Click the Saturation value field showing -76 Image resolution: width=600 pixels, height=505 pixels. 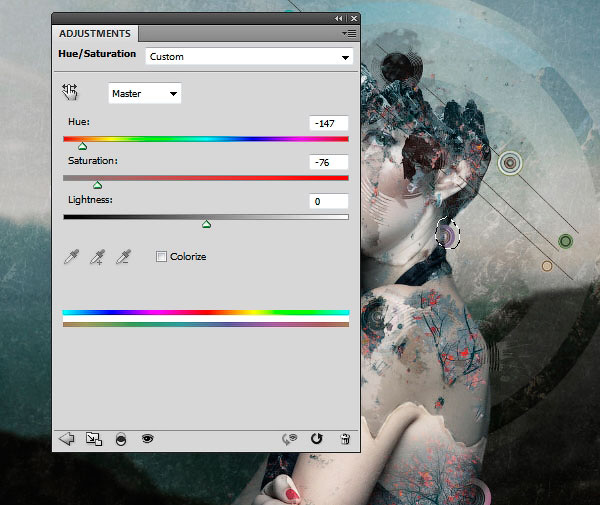click(x=329, y=162)
